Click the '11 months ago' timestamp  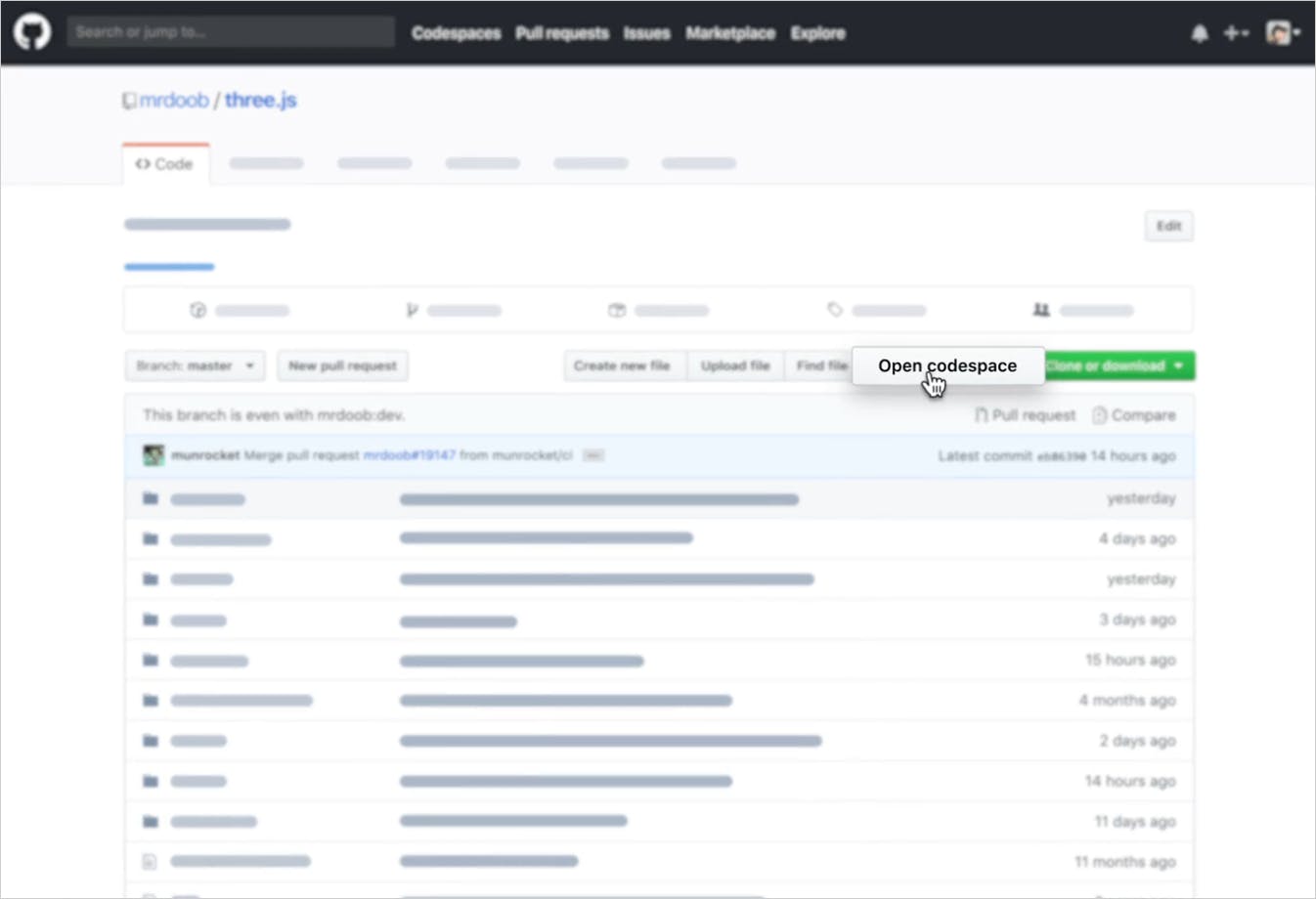click(1125, 862)
